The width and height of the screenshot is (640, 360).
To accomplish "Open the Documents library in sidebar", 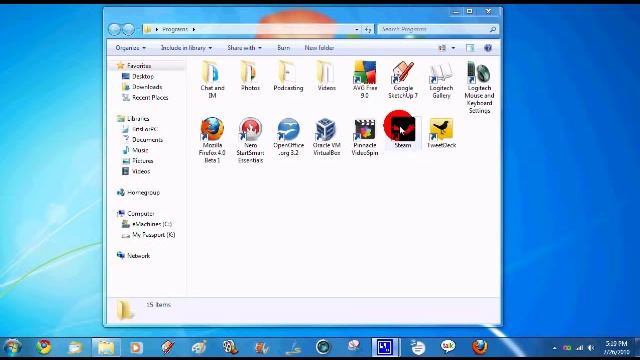I will click(x=147, y=140).
